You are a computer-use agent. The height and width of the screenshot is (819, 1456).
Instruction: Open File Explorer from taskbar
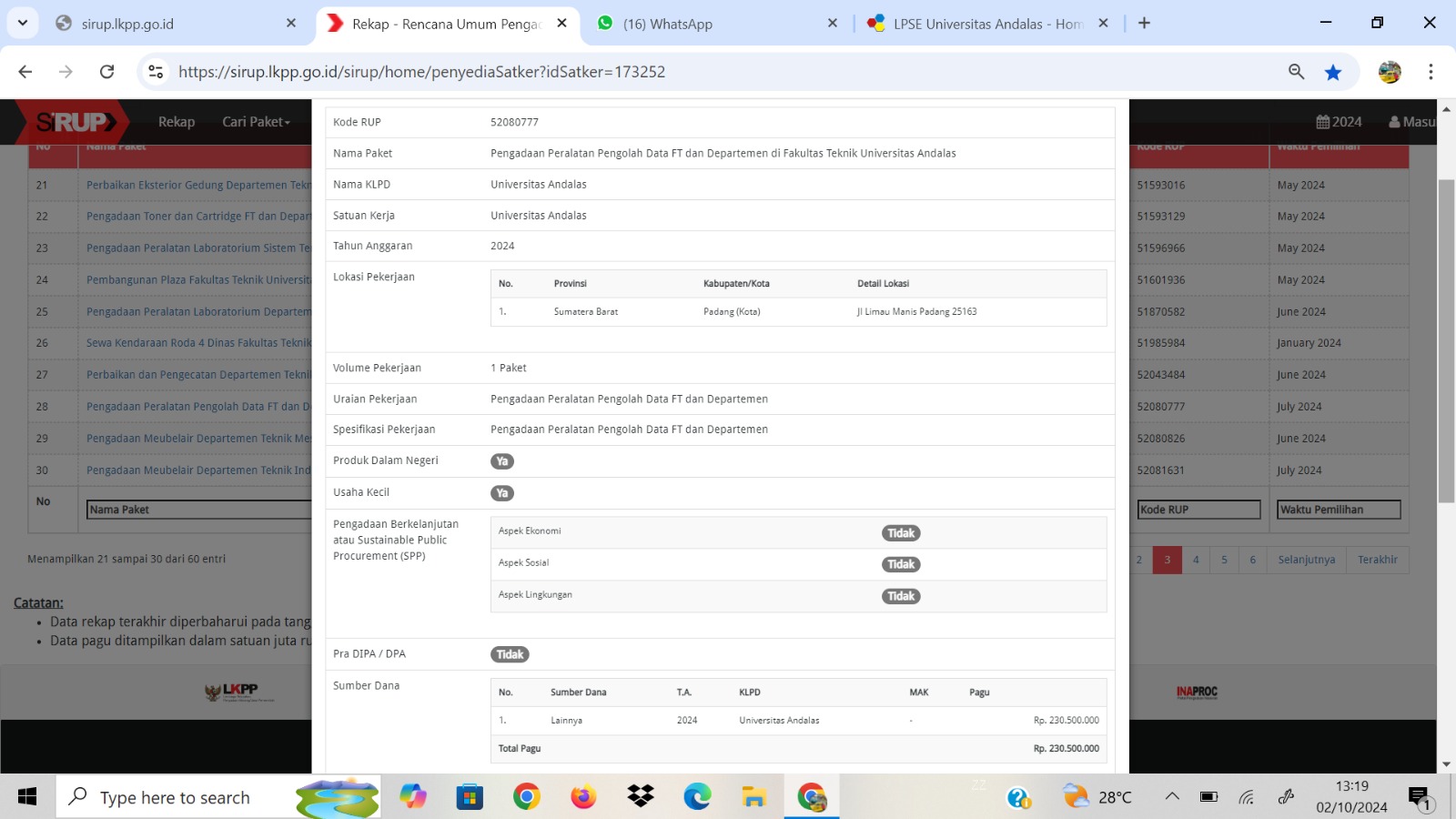(753, 797)
